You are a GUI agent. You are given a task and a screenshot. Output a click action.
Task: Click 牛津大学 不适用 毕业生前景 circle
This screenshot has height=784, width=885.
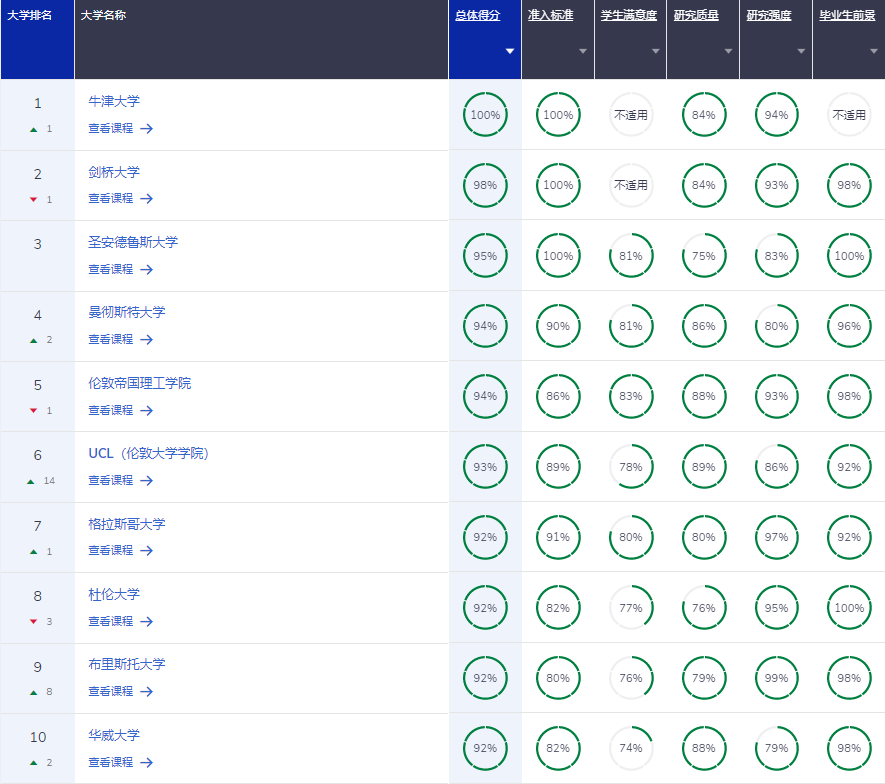(849, 115)
